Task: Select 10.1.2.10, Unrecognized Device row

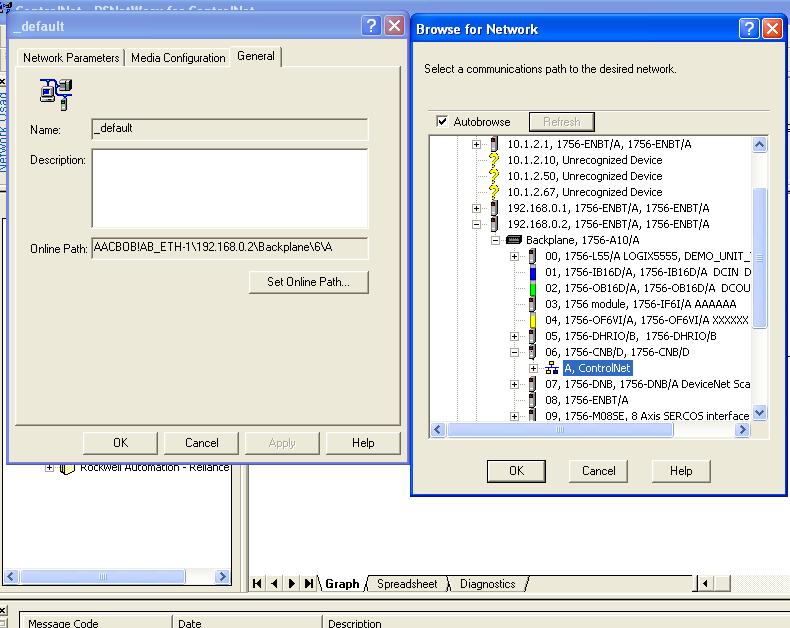Action: [584, 160]
